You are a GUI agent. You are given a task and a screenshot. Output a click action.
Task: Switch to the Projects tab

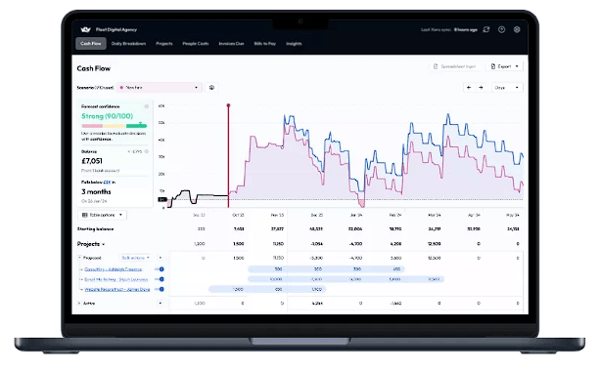click(x=164, y=44)
